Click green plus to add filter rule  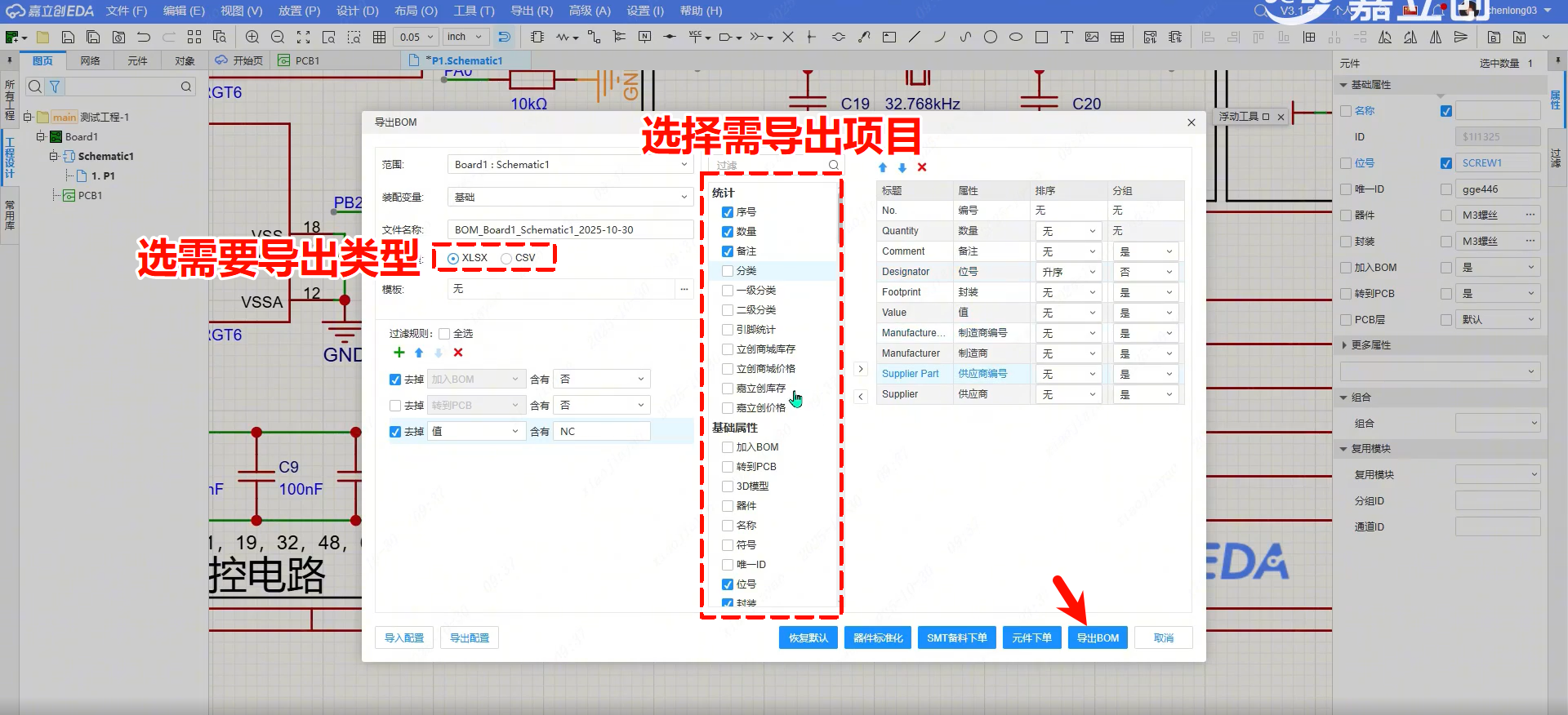click(399, 353)
